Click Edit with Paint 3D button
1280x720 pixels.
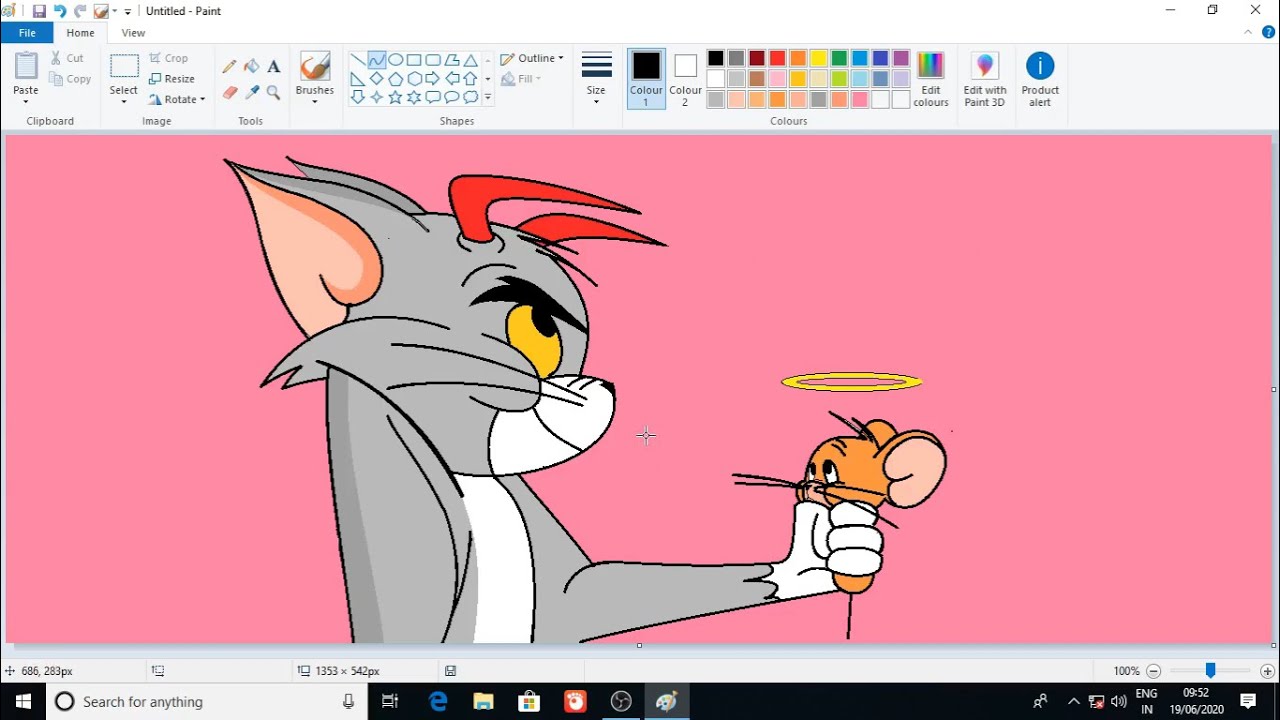(985, 79)
